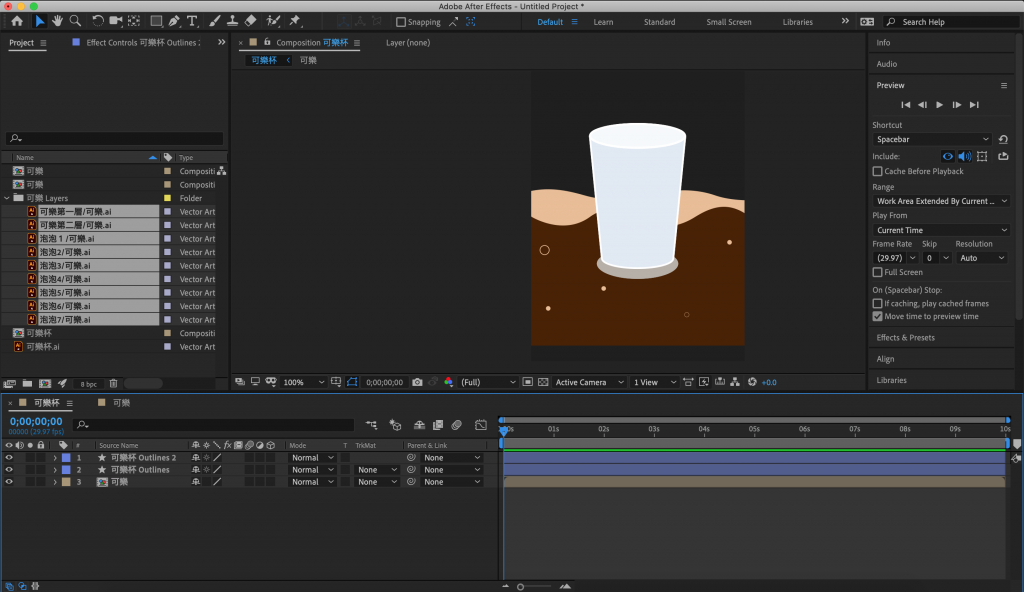Image resolution: width=1024 pixels, height=592 pixels.
Task: Hide the 可樂杯 Outlines 2 layer
Action: pyautogui.click(x=9, y=457)
